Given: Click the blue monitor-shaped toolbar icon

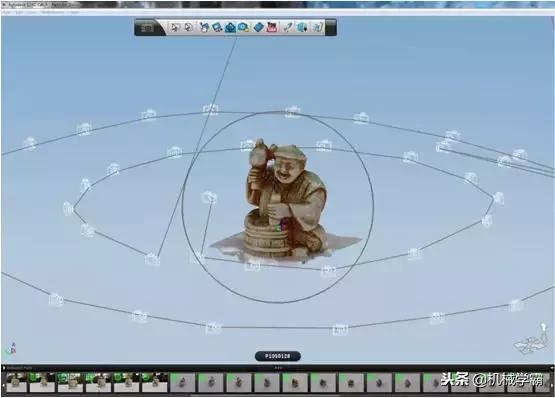Looking at the screenshot, I should click(217, 27).
